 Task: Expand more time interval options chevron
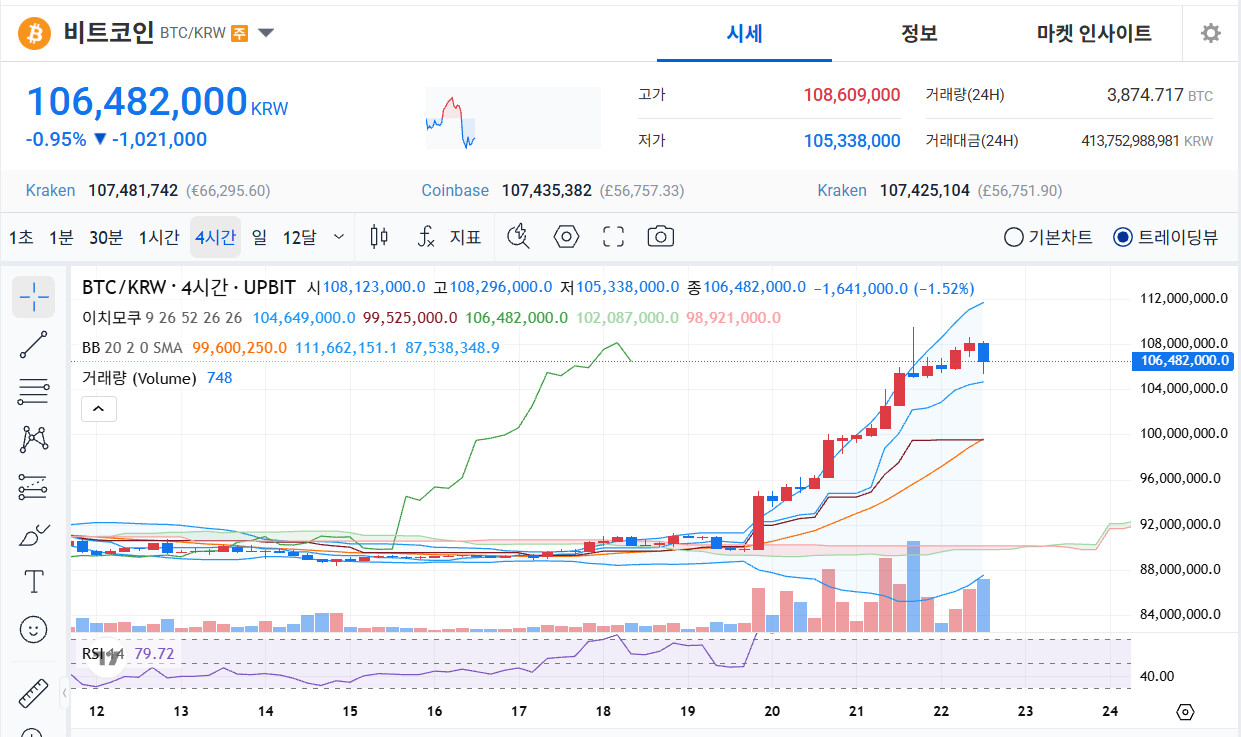click(x=338, y=237)
